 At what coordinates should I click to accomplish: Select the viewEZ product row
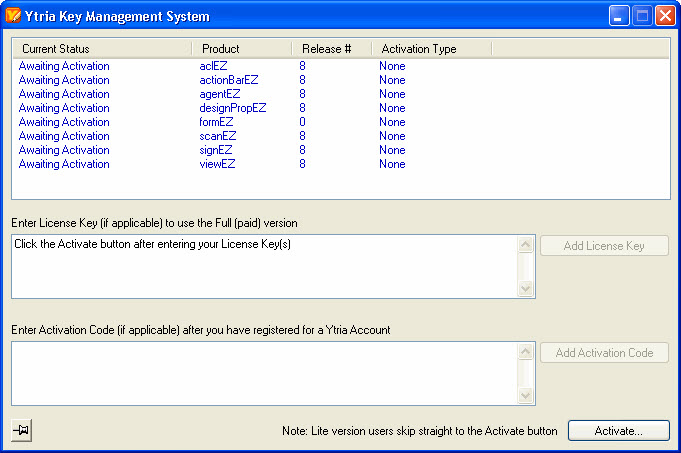pyautogui.click(x=217, y=164)
